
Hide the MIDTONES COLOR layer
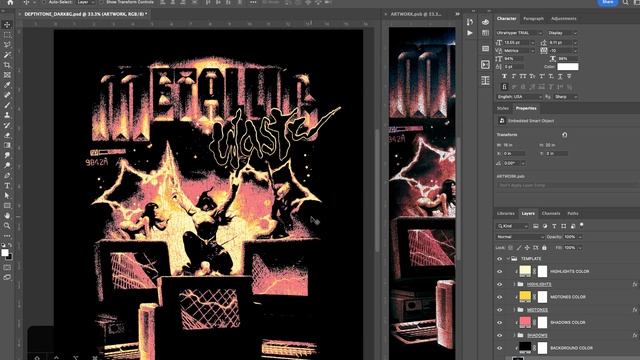click(500, 297)
